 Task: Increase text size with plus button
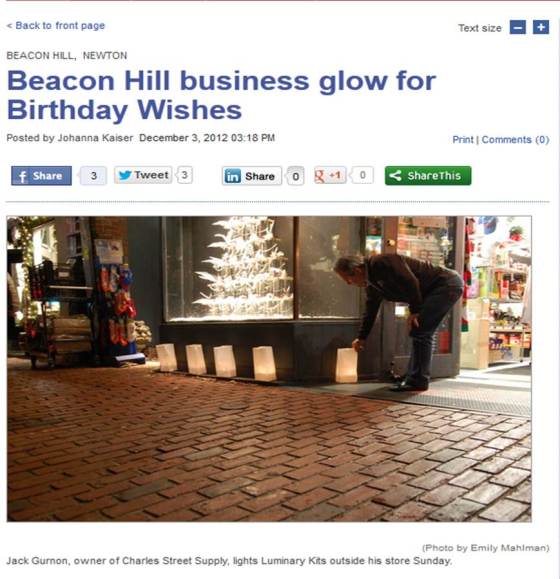(541, 27)
